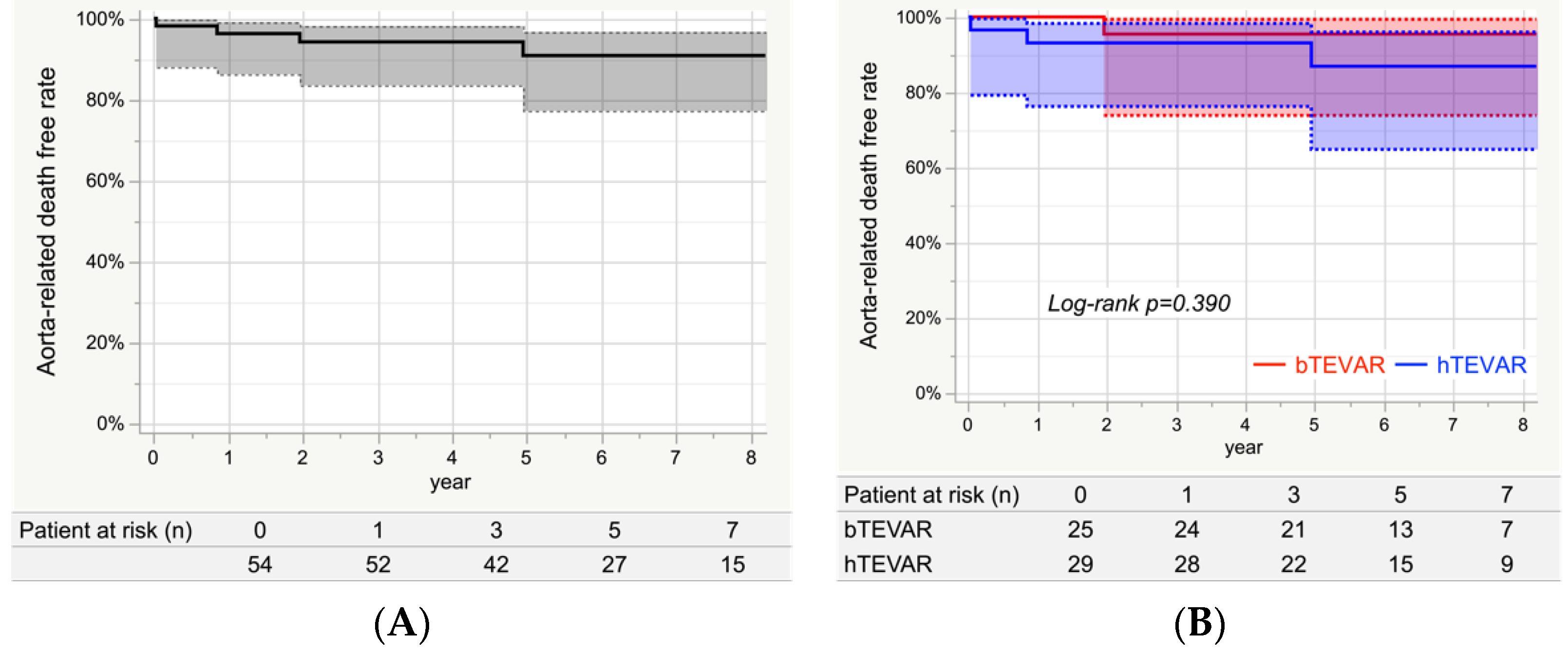The height and width of the screenshot is (654, 1568).
Task: Click the 'year' axis title in panel B
Action: 1243,447
